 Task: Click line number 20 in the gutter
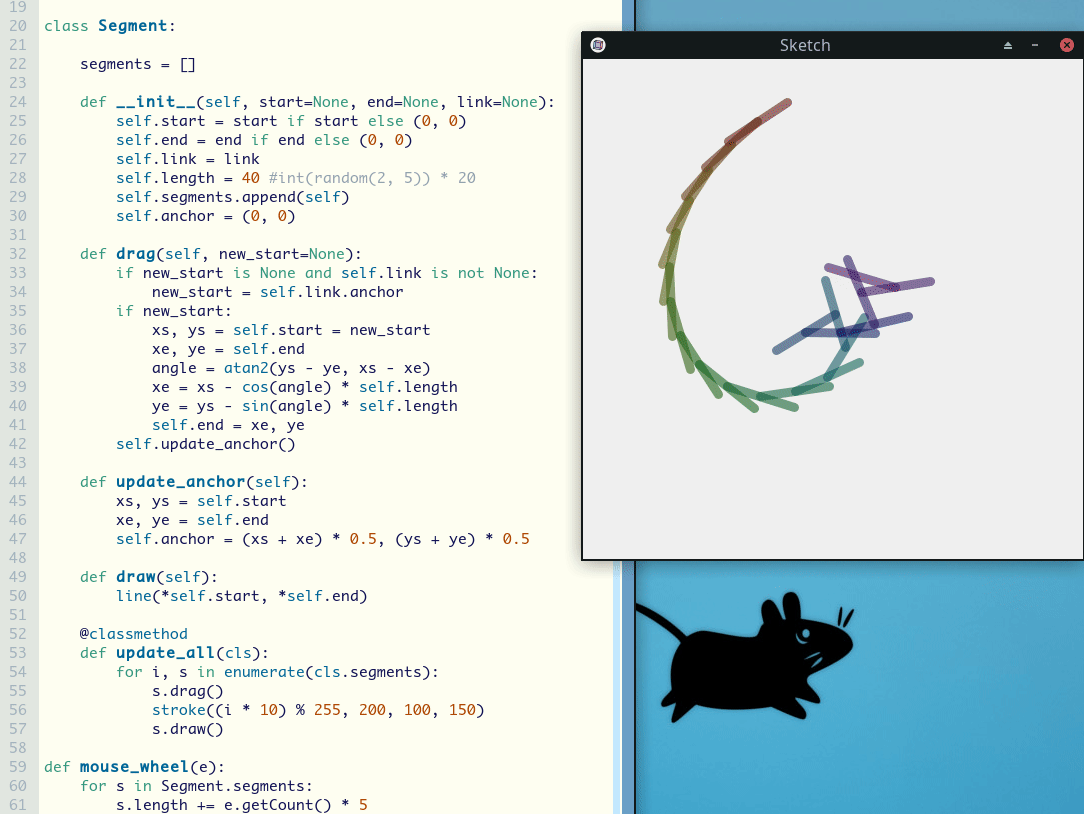(x=19, y=26)
